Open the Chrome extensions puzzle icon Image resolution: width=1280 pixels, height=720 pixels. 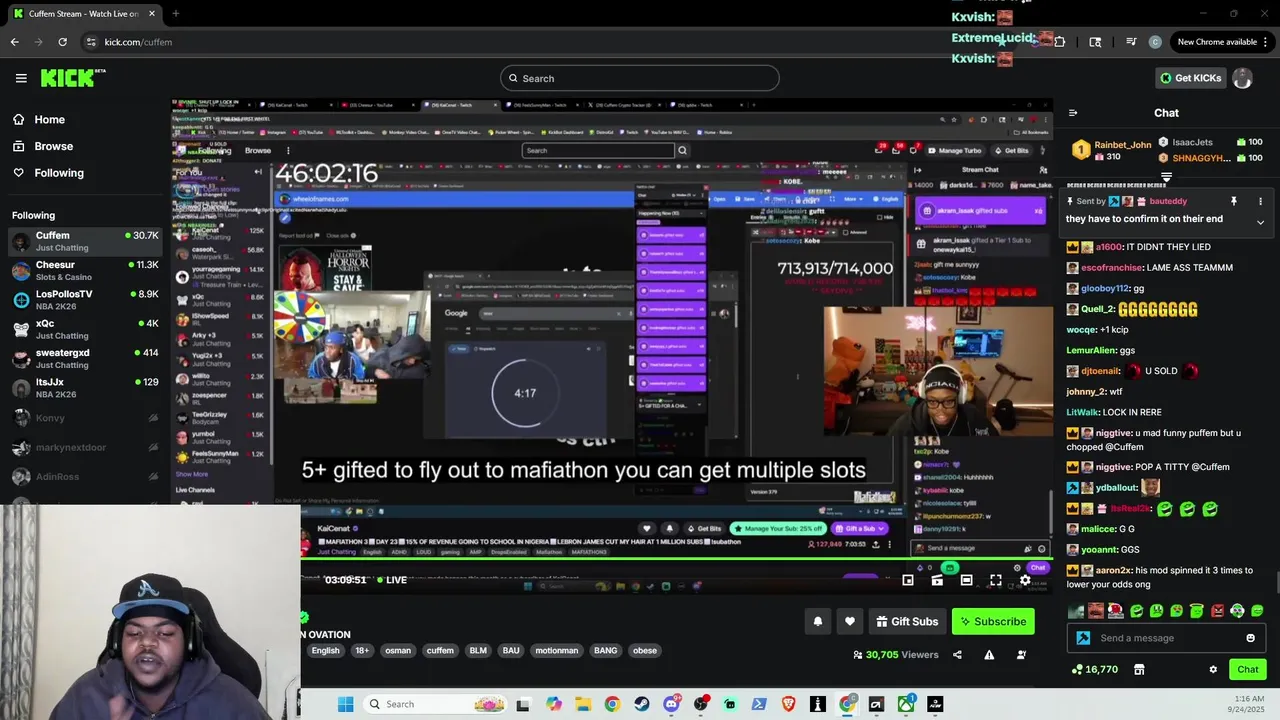coord(1060,42)
